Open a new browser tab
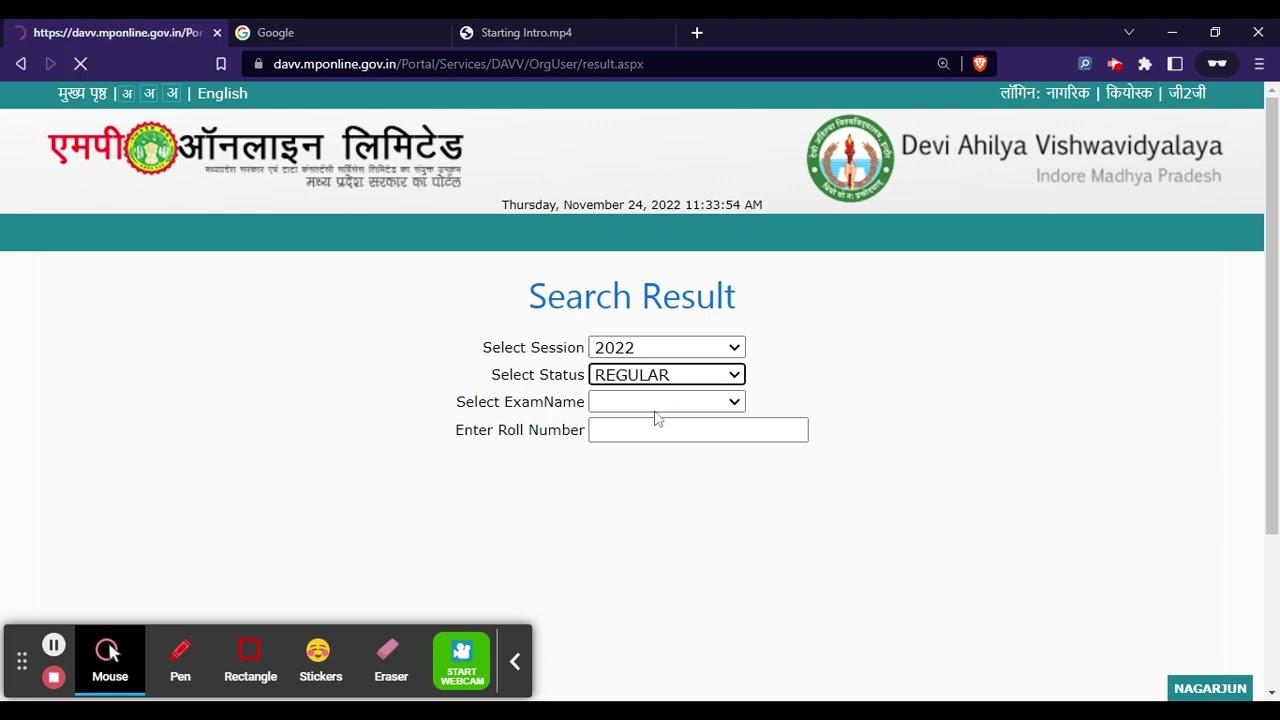Image resolution: width=1280 pixels, height=720 pixels. (697, 32)
